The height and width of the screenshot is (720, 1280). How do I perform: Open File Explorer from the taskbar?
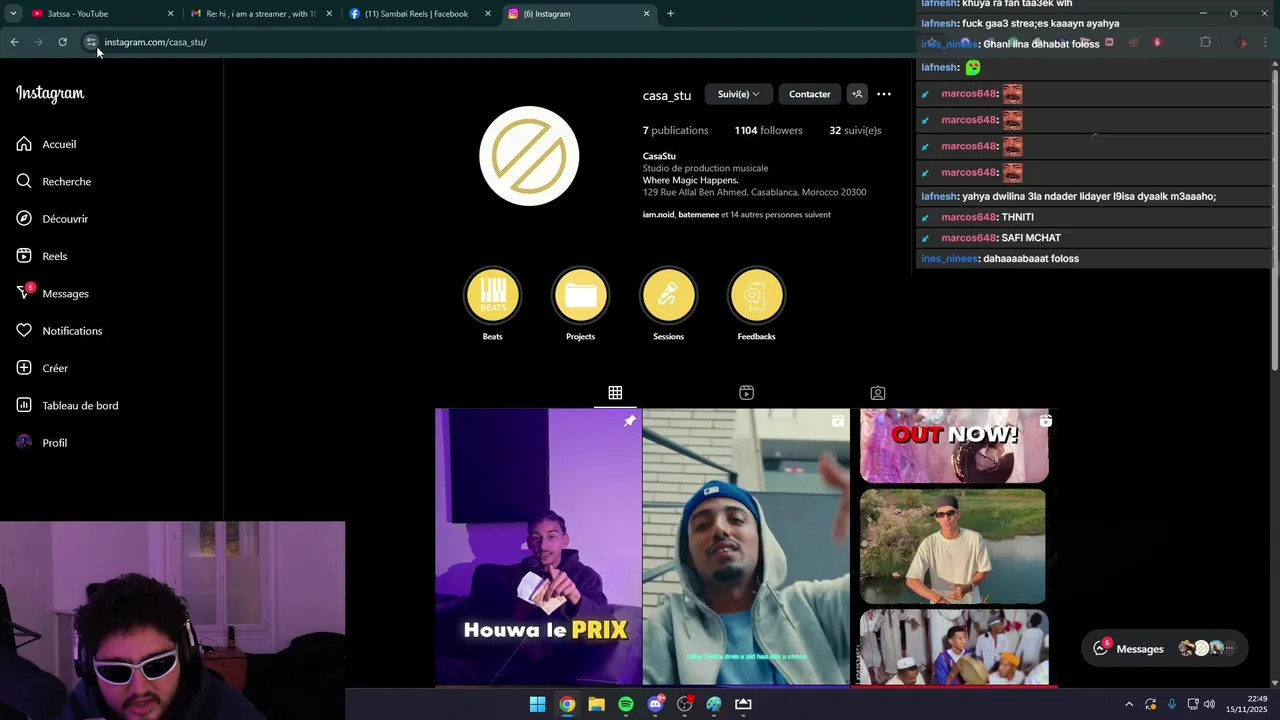pos(597,704)
